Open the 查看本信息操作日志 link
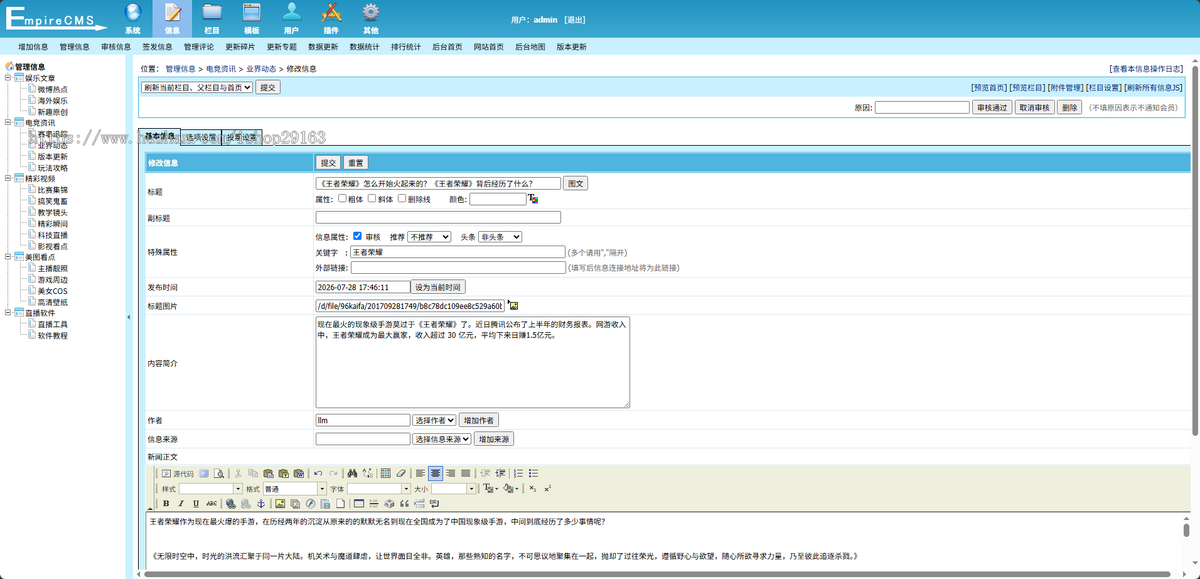 coord(1147,69)
